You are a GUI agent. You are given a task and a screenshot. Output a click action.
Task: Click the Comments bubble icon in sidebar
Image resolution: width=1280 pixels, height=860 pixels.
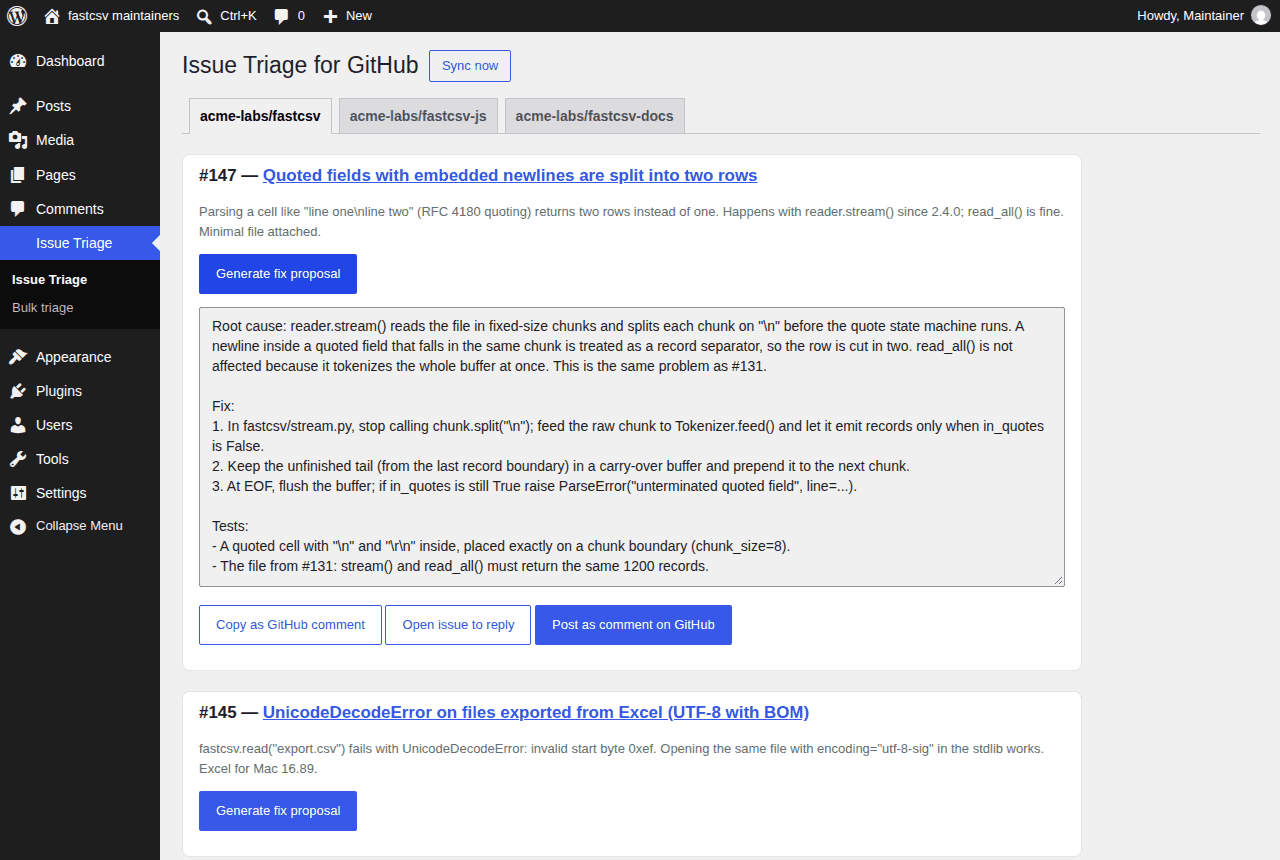18,209
